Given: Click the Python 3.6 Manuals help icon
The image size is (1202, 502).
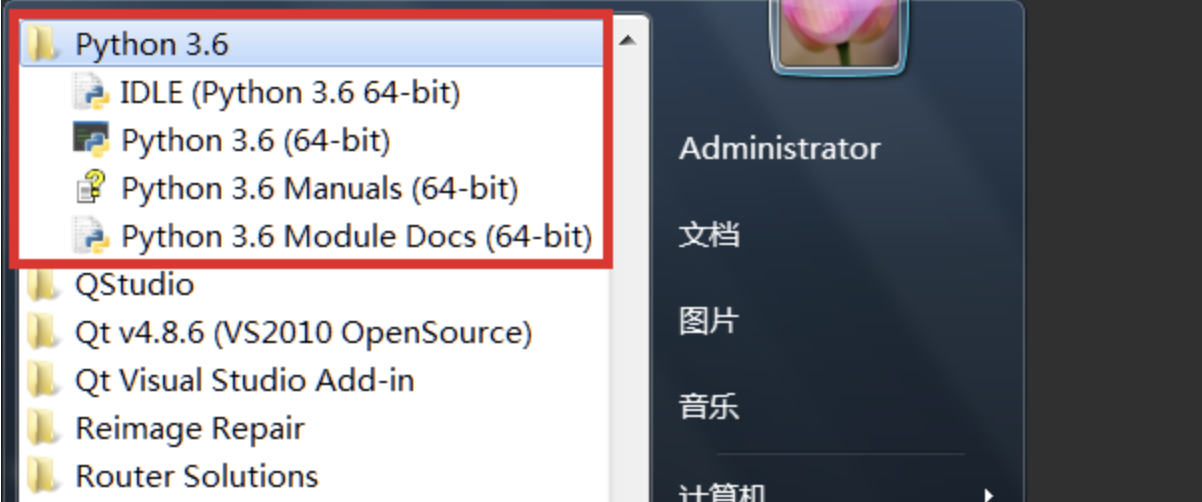Looking at the screenshot, I should click(90, 187).
